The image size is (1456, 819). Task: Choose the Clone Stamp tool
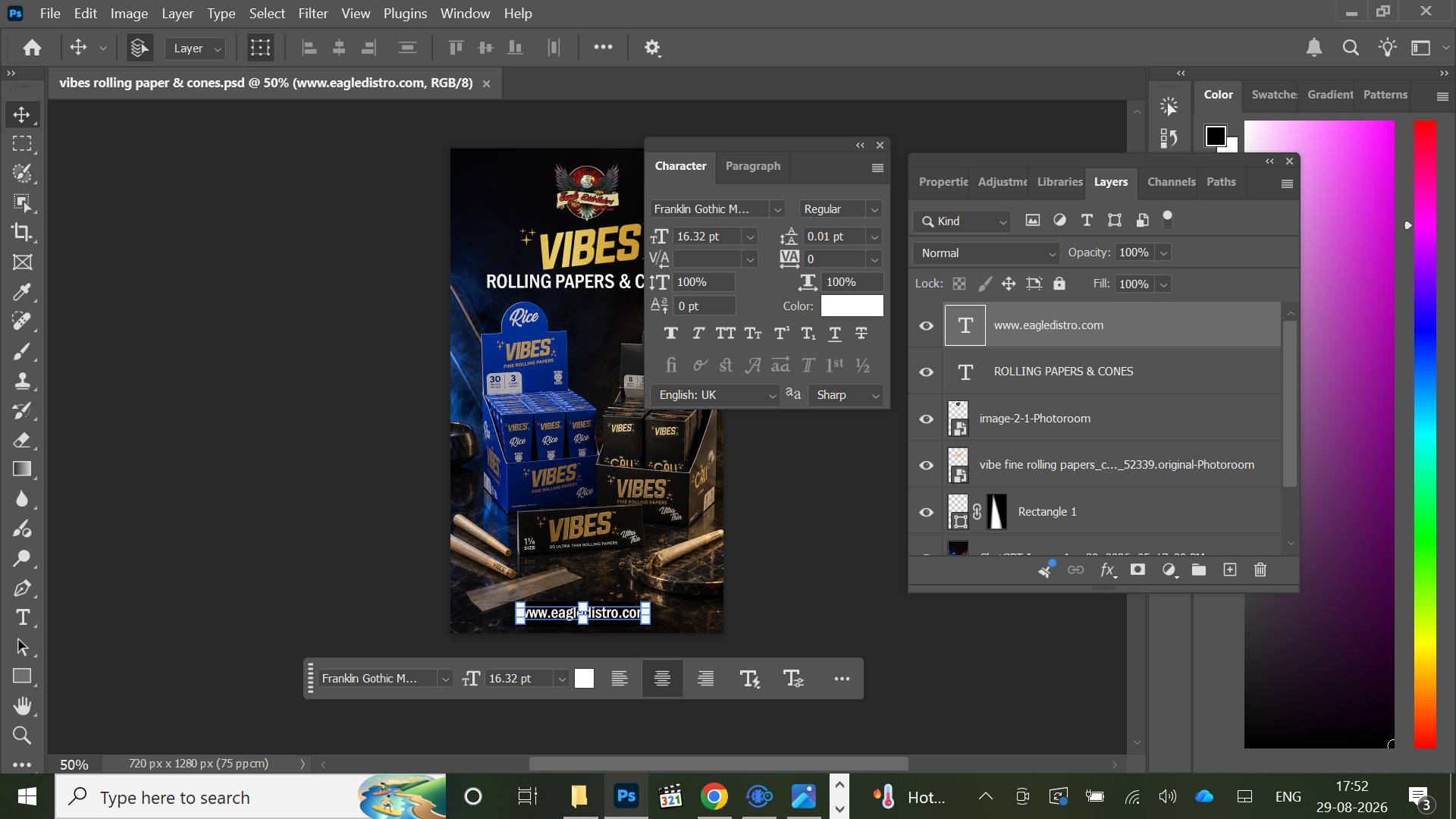point(22,381)
